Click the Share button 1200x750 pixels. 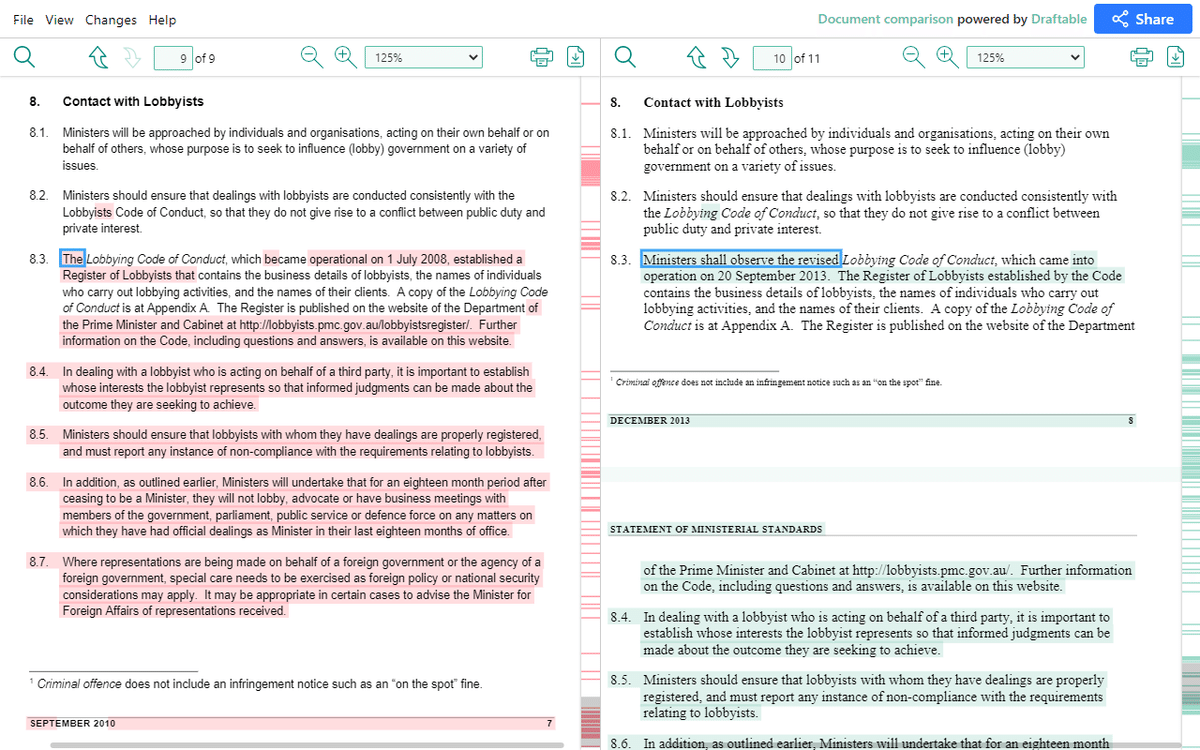[x=1142, y=18]
